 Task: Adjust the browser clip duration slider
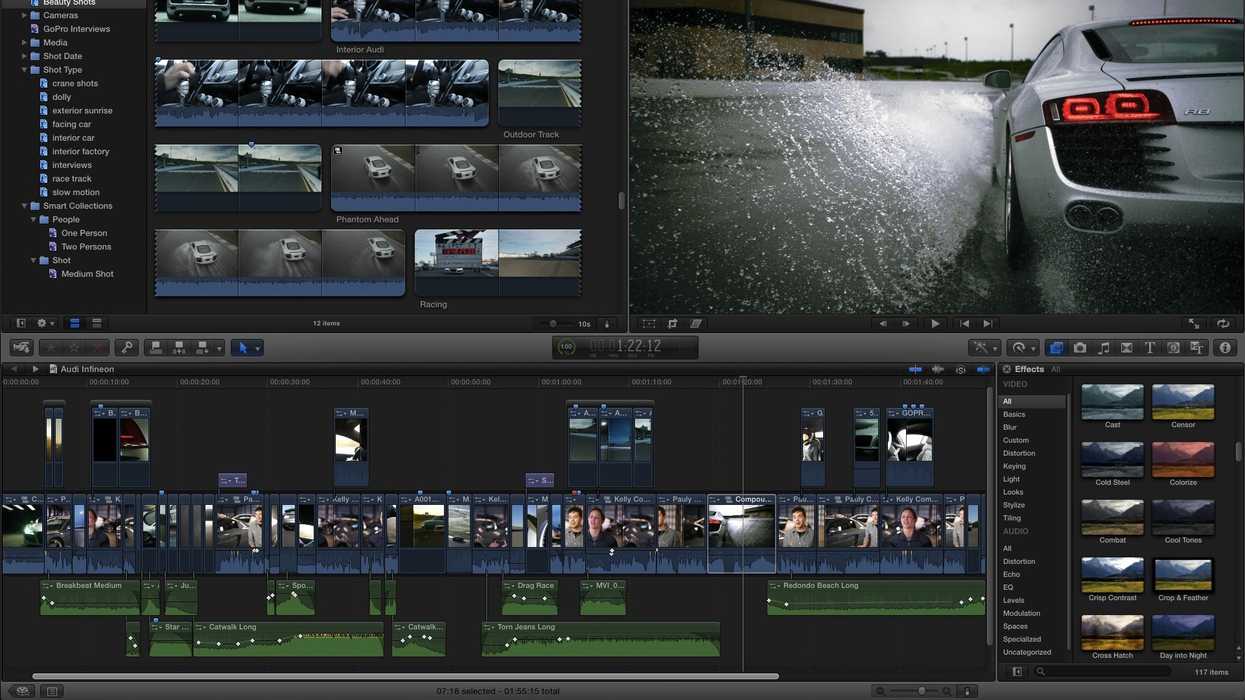(553, 324)
